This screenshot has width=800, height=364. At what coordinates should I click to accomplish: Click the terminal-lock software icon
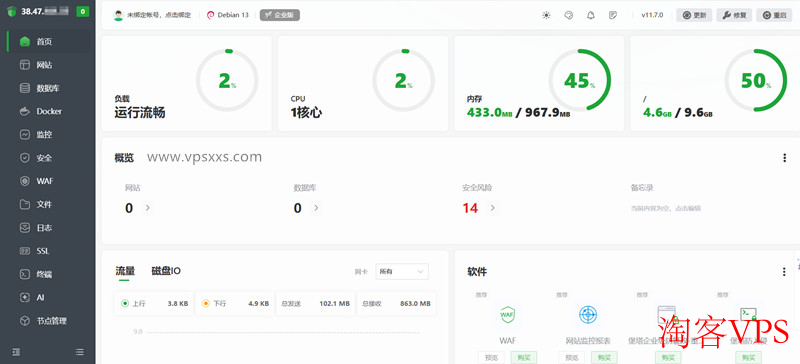pos(748,315)
